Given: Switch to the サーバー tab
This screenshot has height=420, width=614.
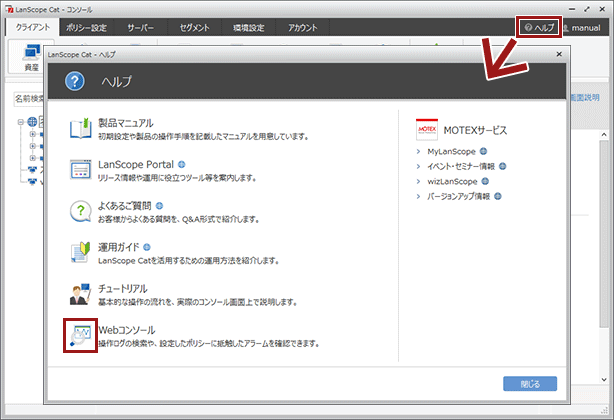Looking at the screenshot, I should (141, 28).
